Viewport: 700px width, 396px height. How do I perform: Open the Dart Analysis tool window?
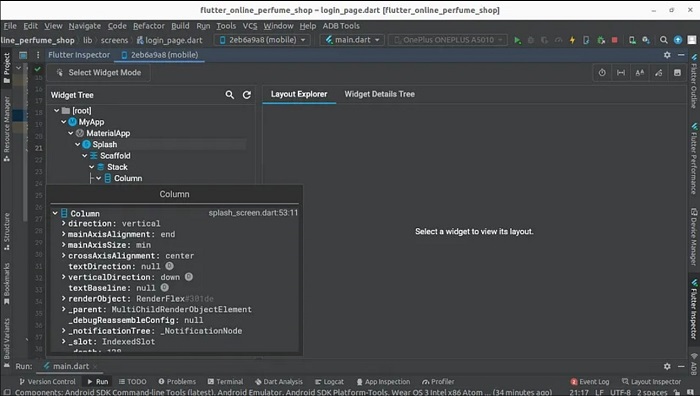tap(279, 382)
